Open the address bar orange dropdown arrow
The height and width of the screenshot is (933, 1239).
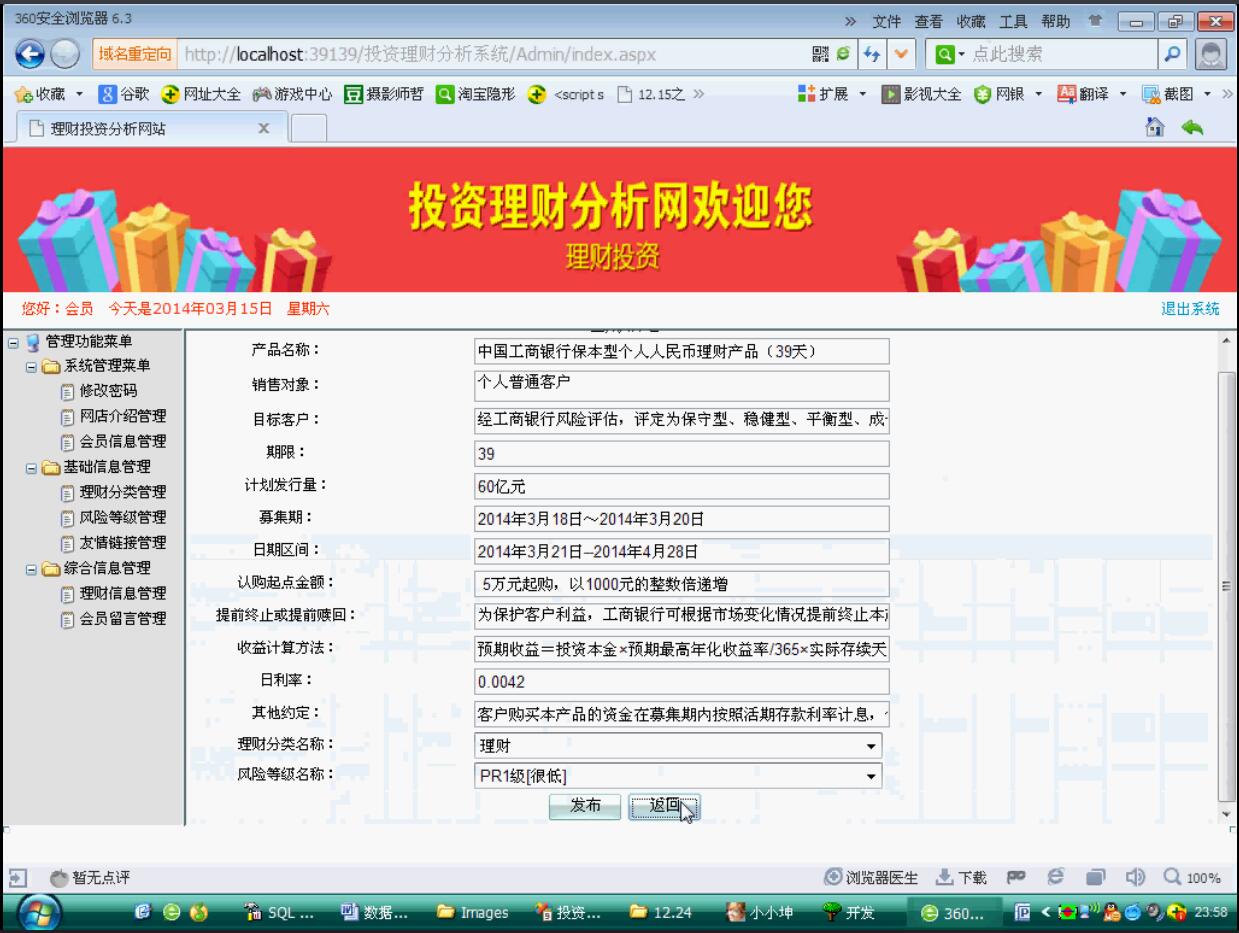(x=899, y=53)
